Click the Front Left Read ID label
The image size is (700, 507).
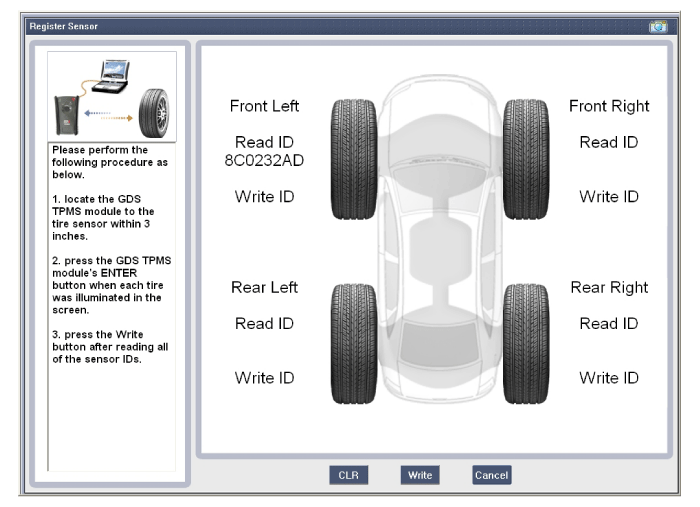click(265, 142)
